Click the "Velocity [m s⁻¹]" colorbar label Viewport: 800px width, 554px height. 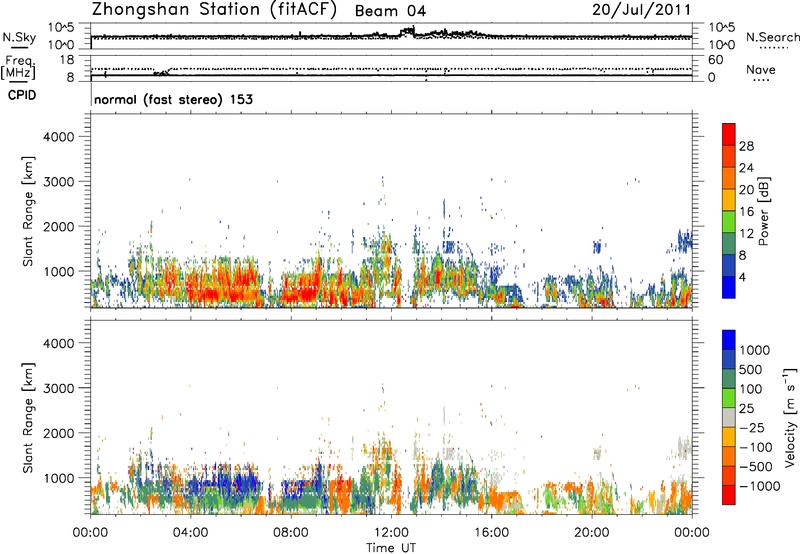790,417
